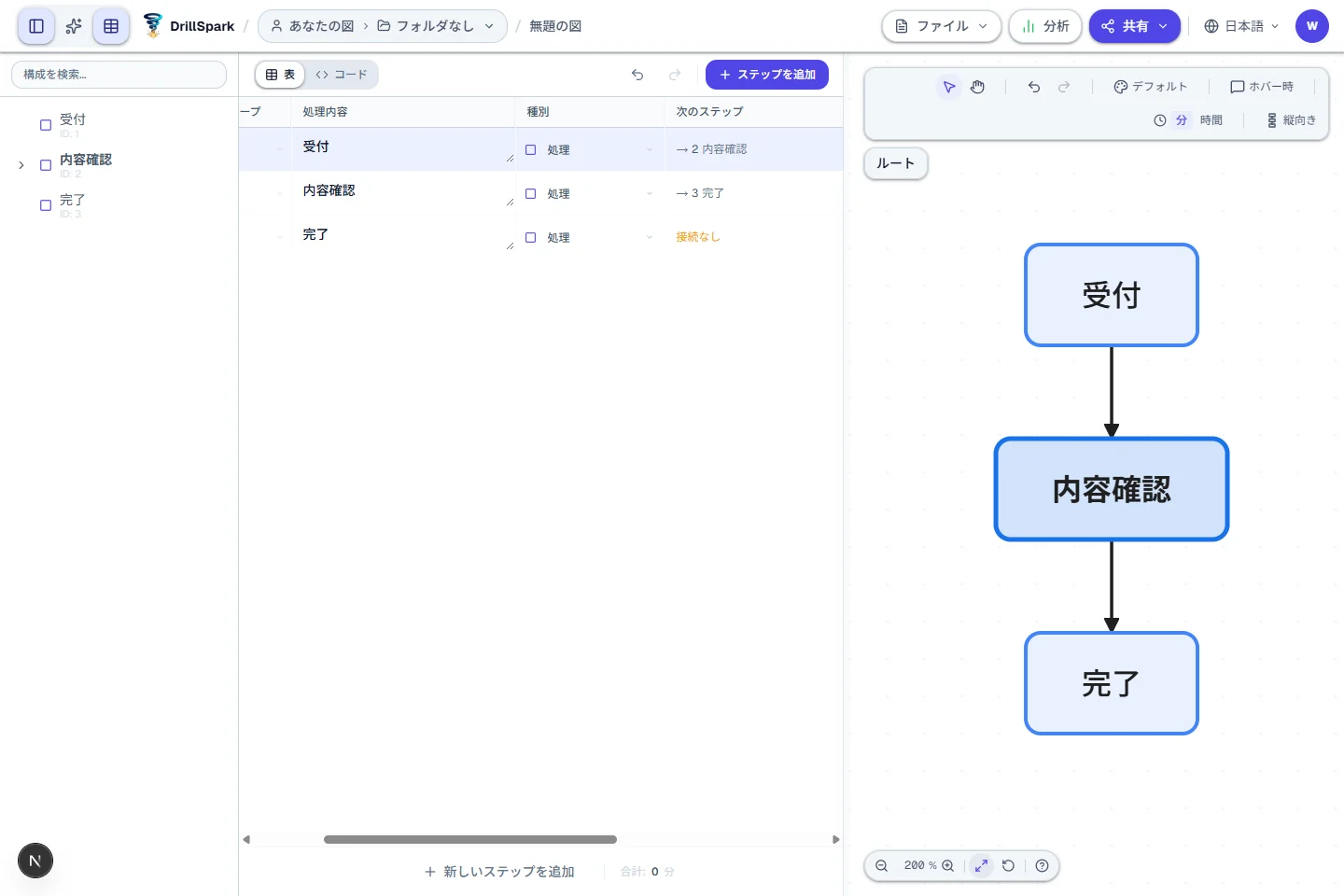Image resolution: width=1344 pixels, height=896 pixels.
Task: Select the 分 time unit toggle
Action: click(1182, 120)
